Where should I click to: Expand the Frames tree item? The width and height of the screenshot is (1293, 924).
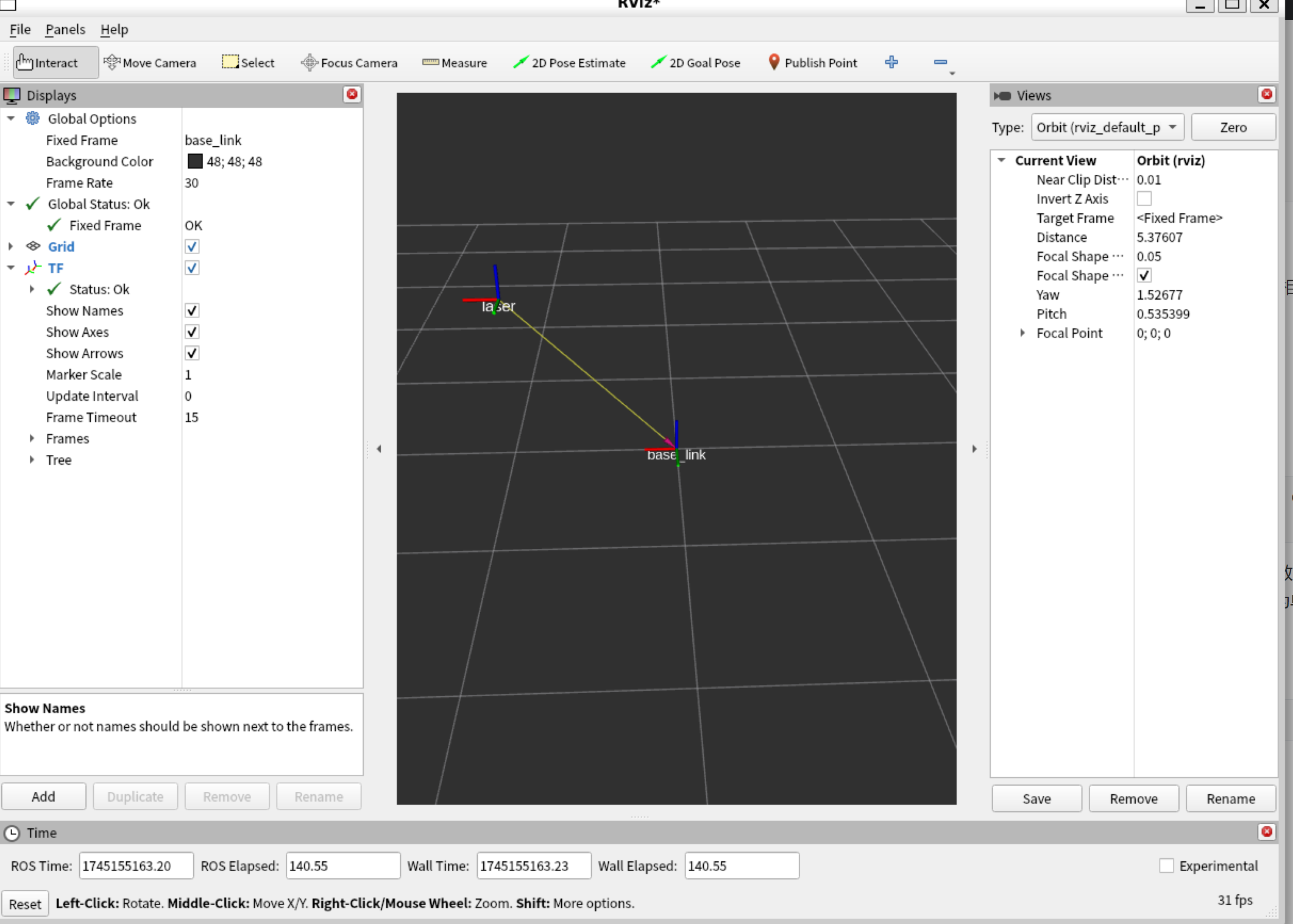click(x=32, y=439)
